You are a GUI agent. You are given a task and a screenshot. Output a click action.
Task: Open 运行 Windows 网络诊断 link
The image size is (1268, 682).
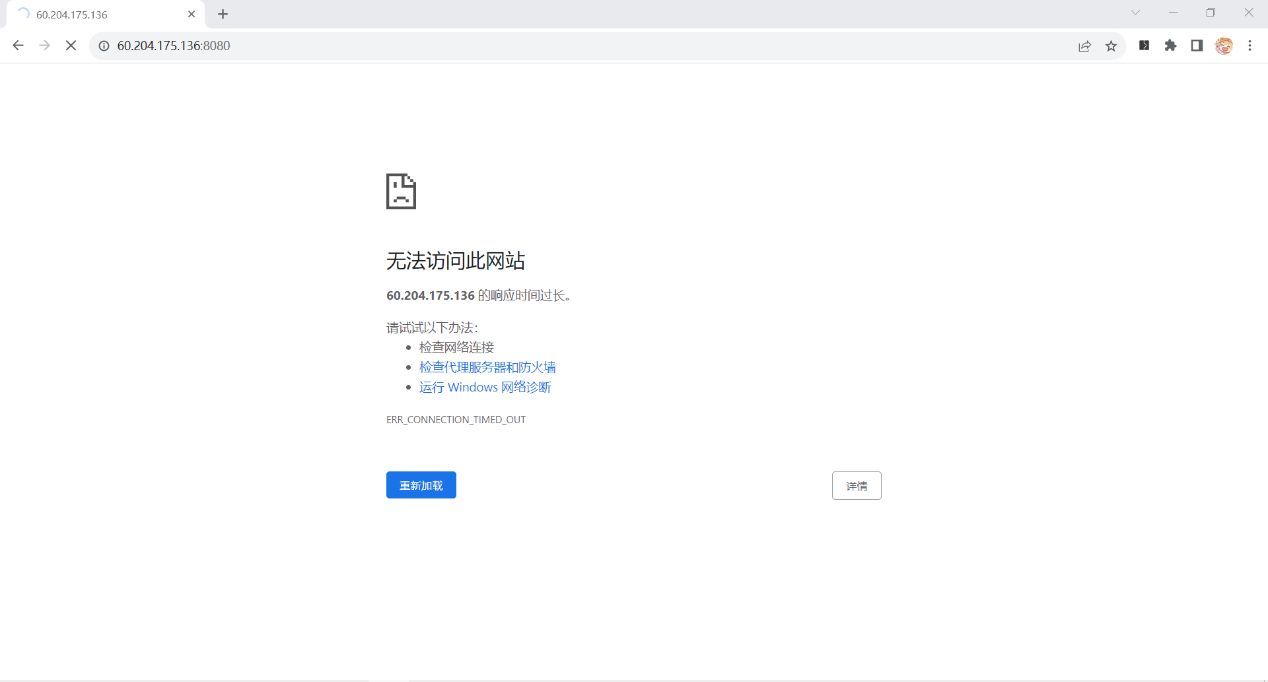[485, 387]
